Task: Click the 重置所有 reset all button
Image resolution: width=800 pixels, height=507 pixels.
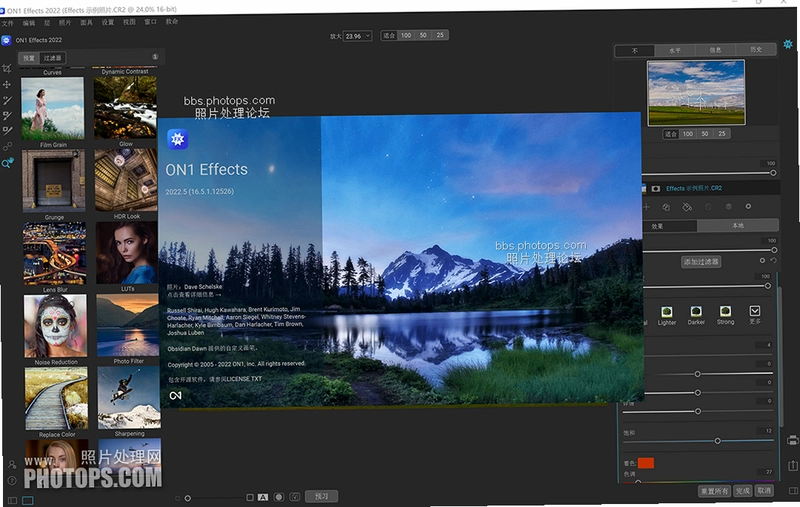Action: (x=714, y=491)
